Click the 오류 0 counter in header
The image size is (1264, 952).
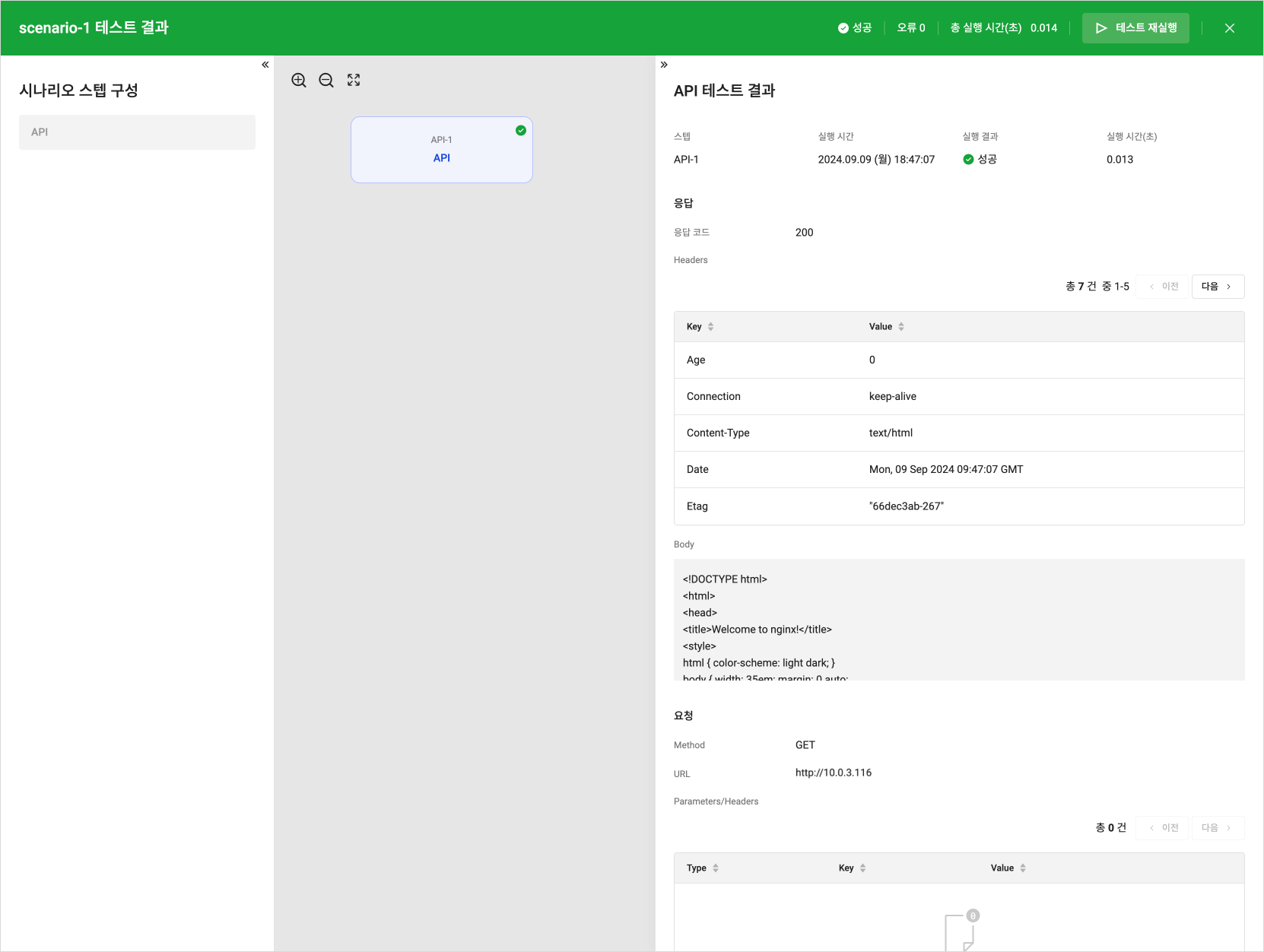click(911, 28)
